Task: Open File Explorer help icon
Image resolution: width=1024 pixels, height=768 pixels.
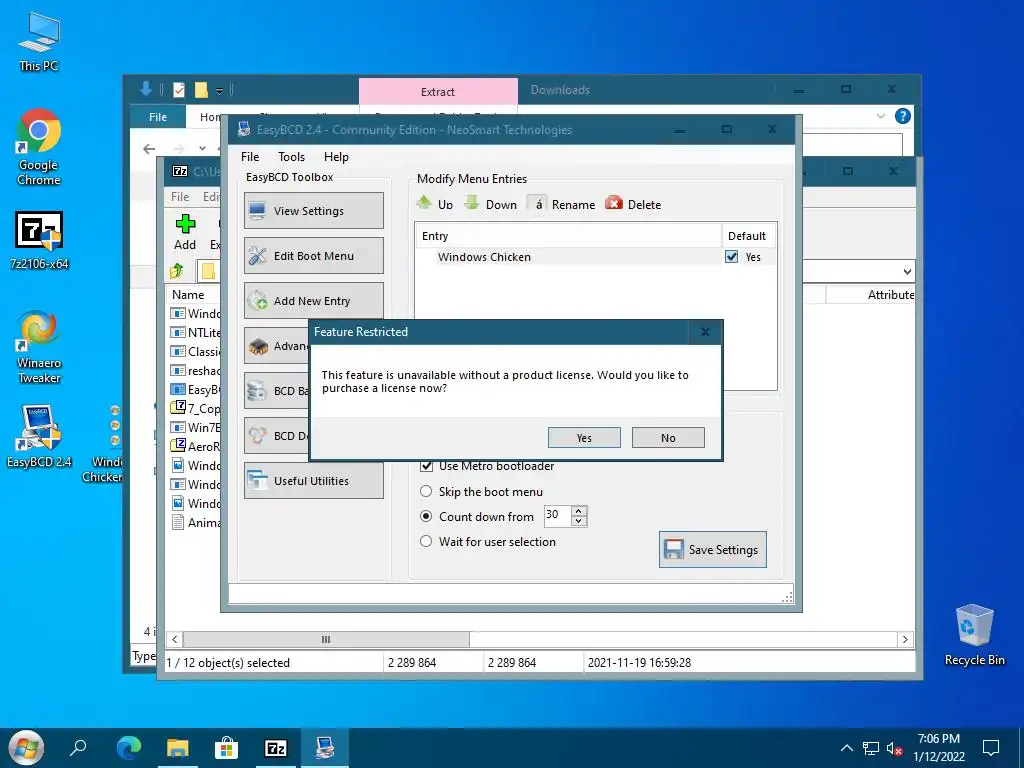Action: 903,116
